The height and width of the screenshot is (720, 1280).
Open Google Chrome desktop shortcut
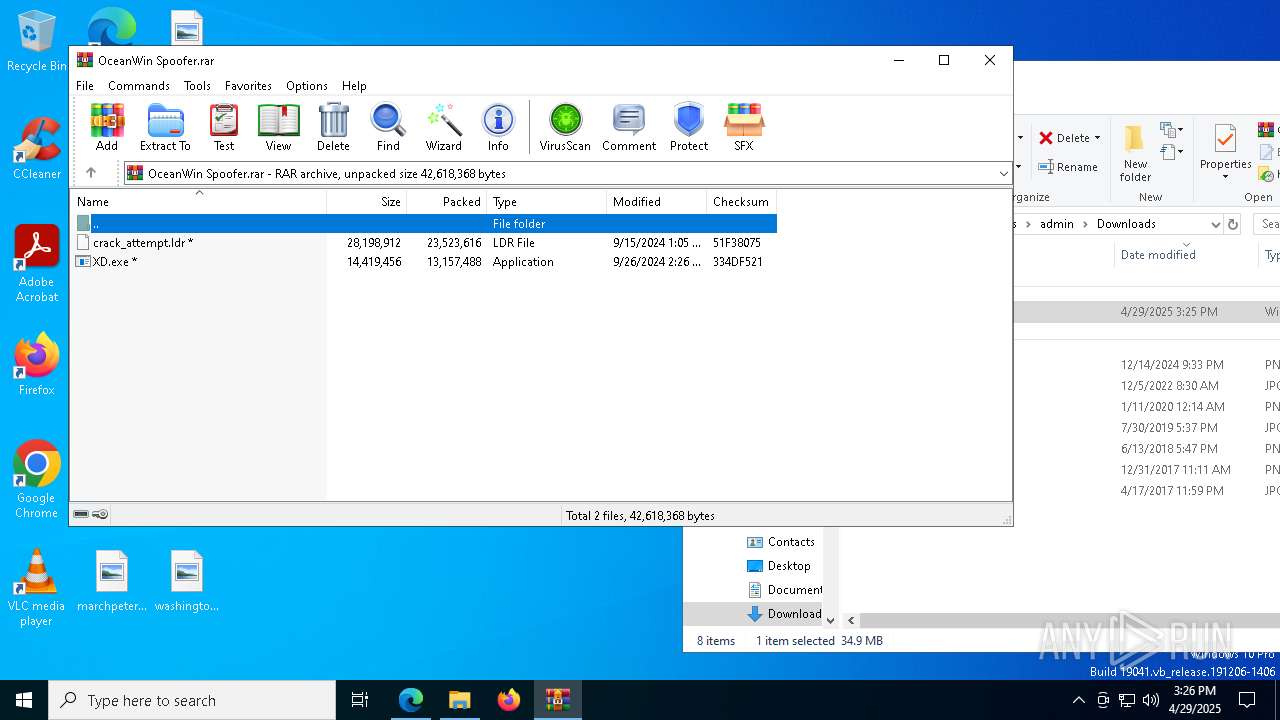(x=37, y=480)
